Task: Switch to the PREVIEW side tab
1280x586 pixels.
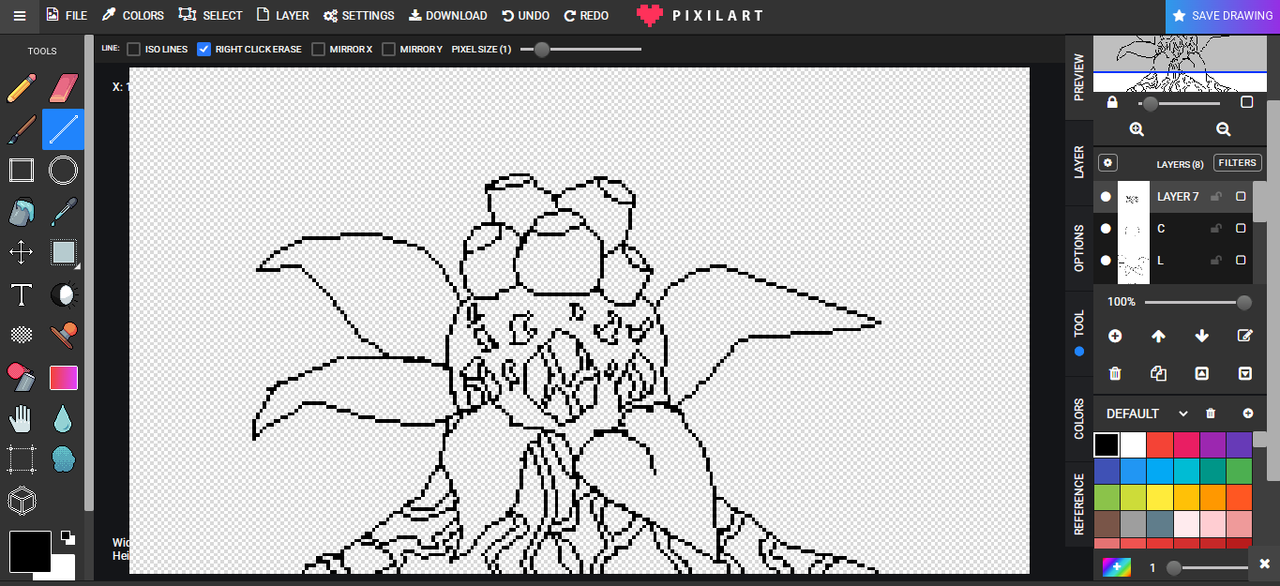Action: [x=1079, y=77]
